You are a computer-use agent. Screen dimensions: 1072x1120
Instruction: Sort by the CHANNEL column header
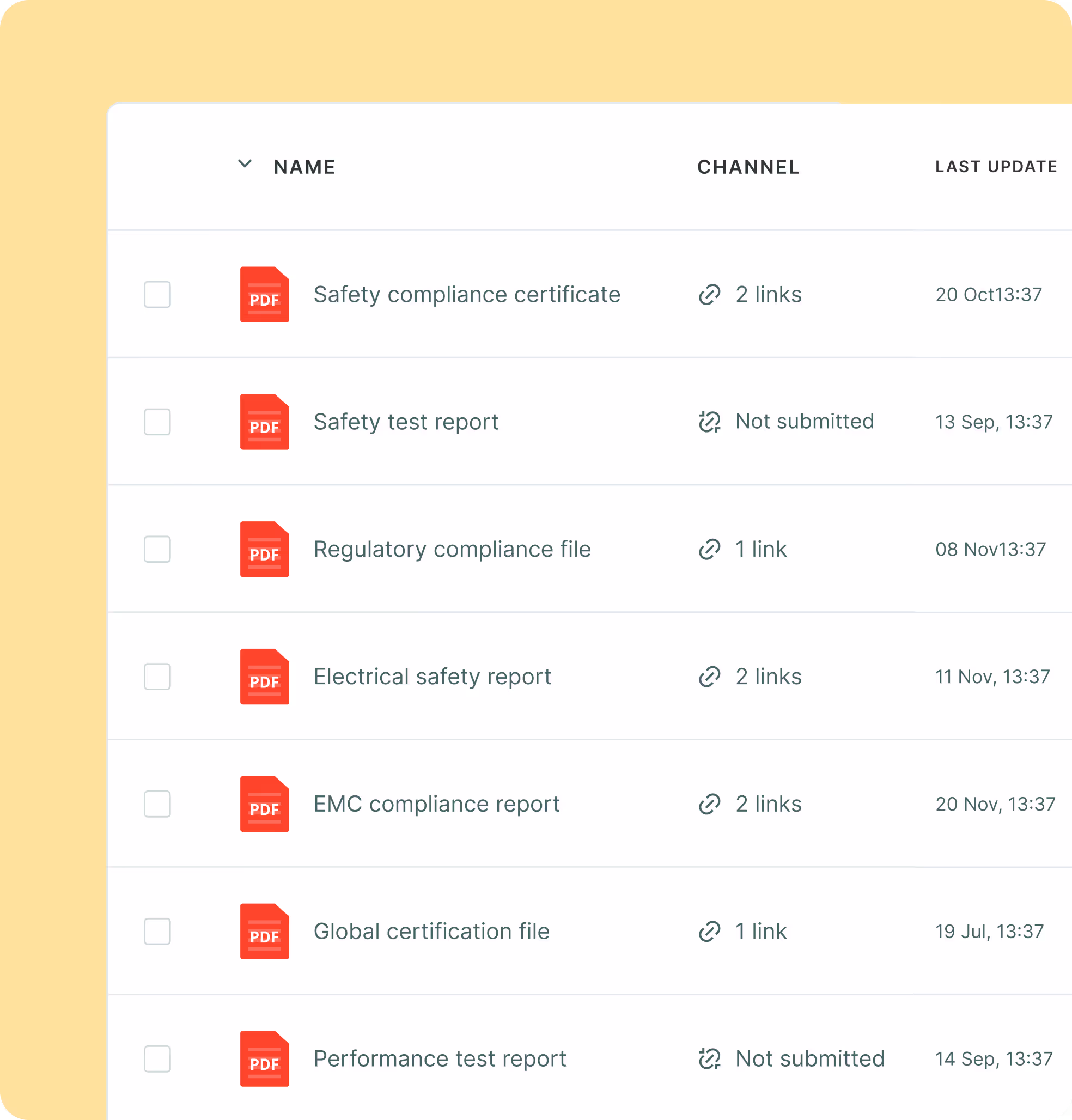pyautogui.click(x=748, y=167)
